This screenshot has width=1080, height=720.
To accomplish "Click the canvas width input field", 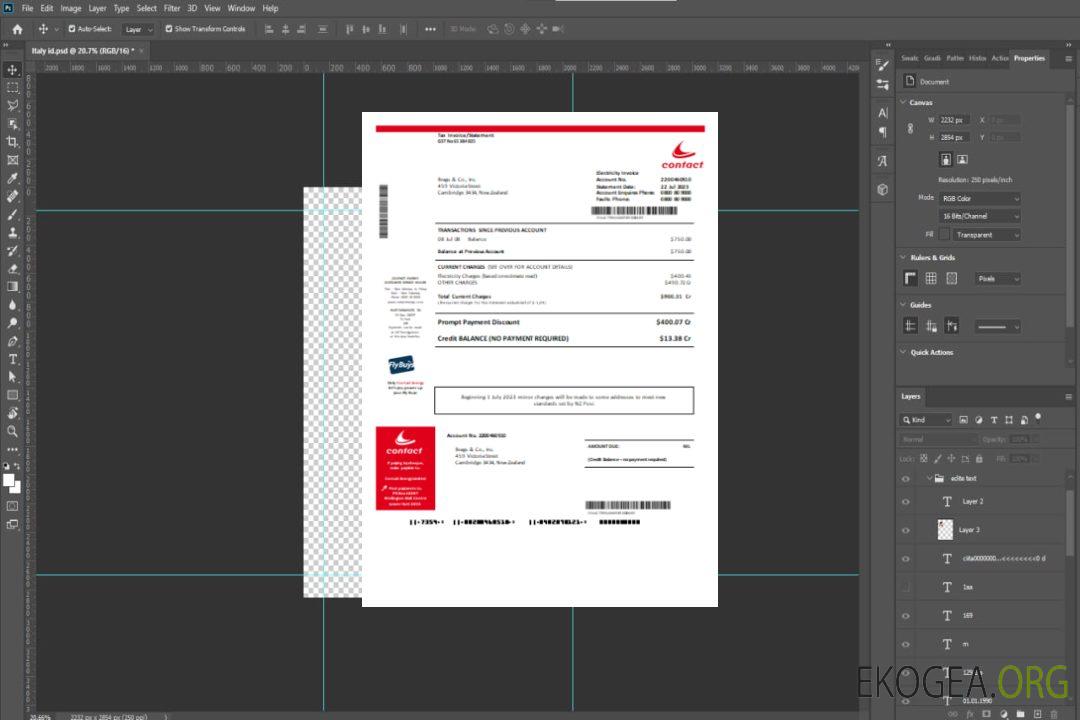I will (954, 120).
